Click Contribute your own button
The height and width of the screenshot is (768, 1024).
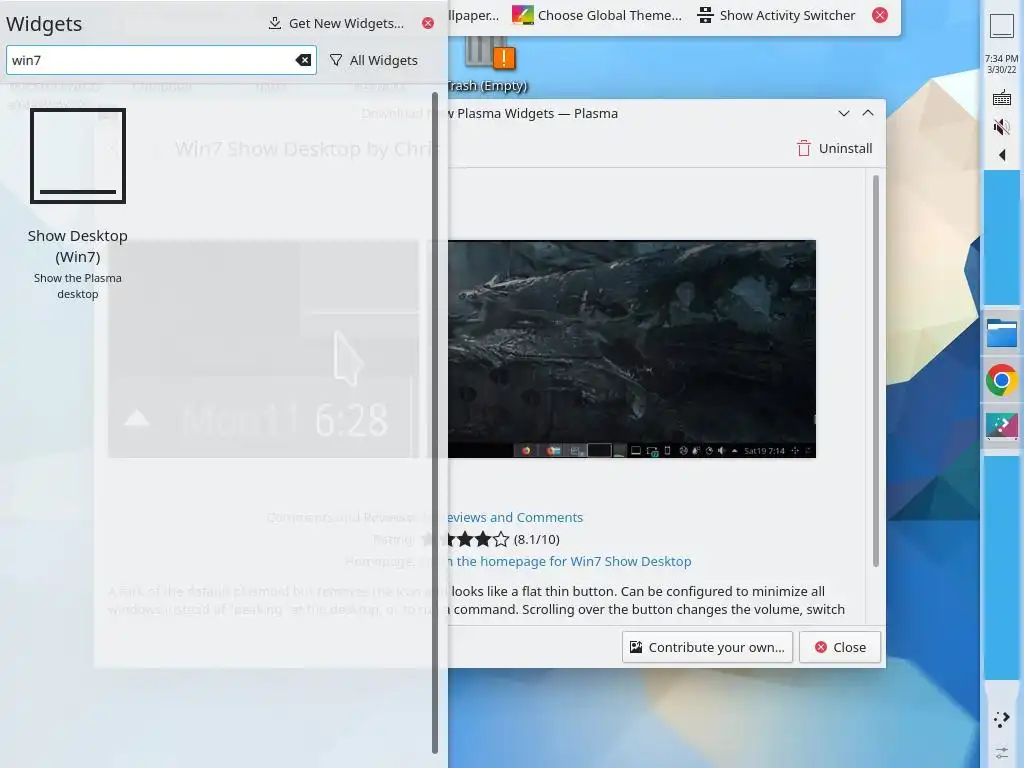[x=707, y=647]
